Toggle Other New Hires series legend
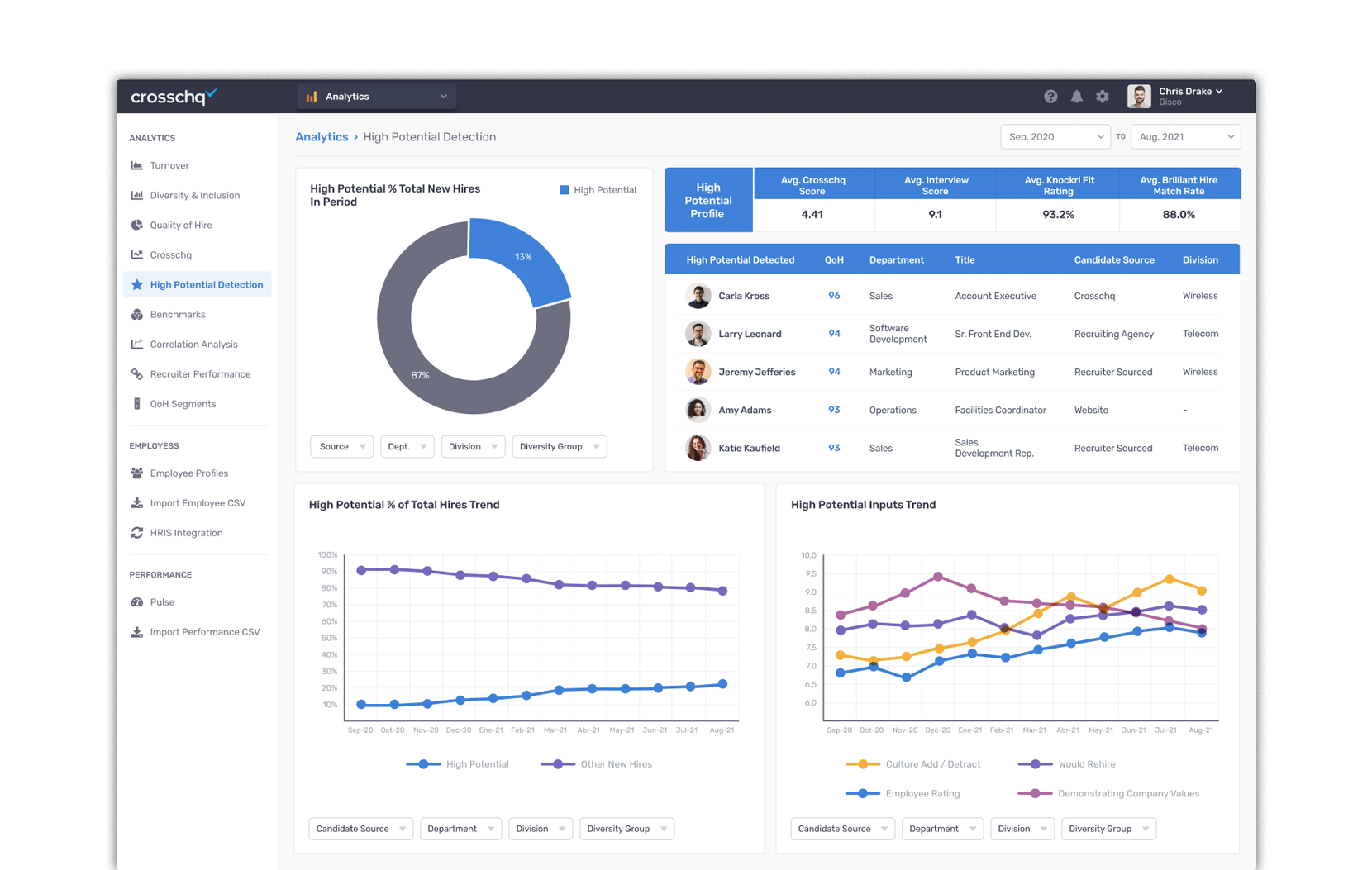Screen dimensions: 1372x870 (596, 764)
